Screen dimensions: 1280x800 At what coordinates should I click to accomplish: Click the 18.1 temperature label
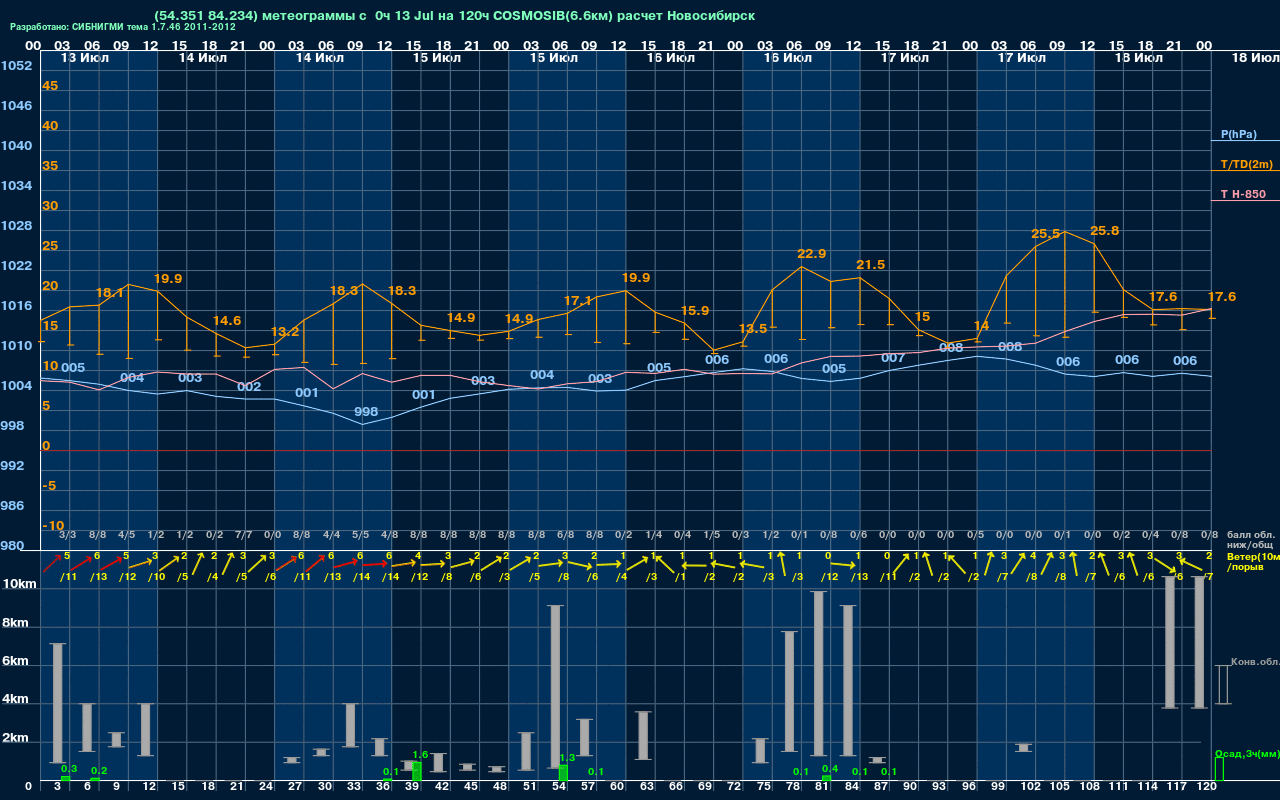point(109,293)
